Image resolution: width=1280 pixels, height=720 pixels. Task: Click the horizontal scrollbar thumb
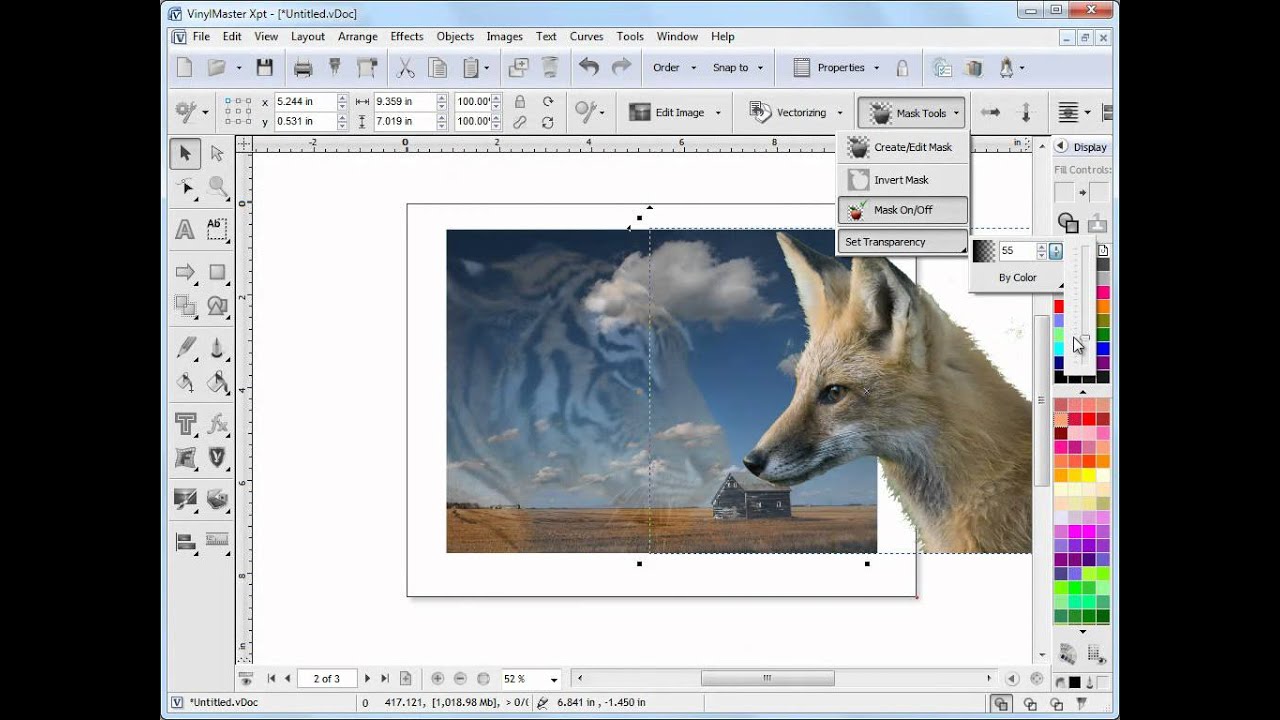click(x=767, y=678)
